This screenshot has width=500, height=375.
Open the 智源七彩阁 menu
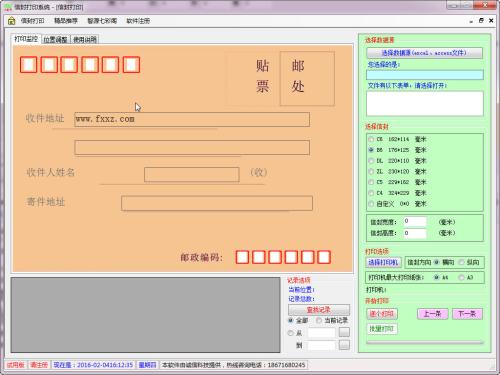click(x=102, y=21)
